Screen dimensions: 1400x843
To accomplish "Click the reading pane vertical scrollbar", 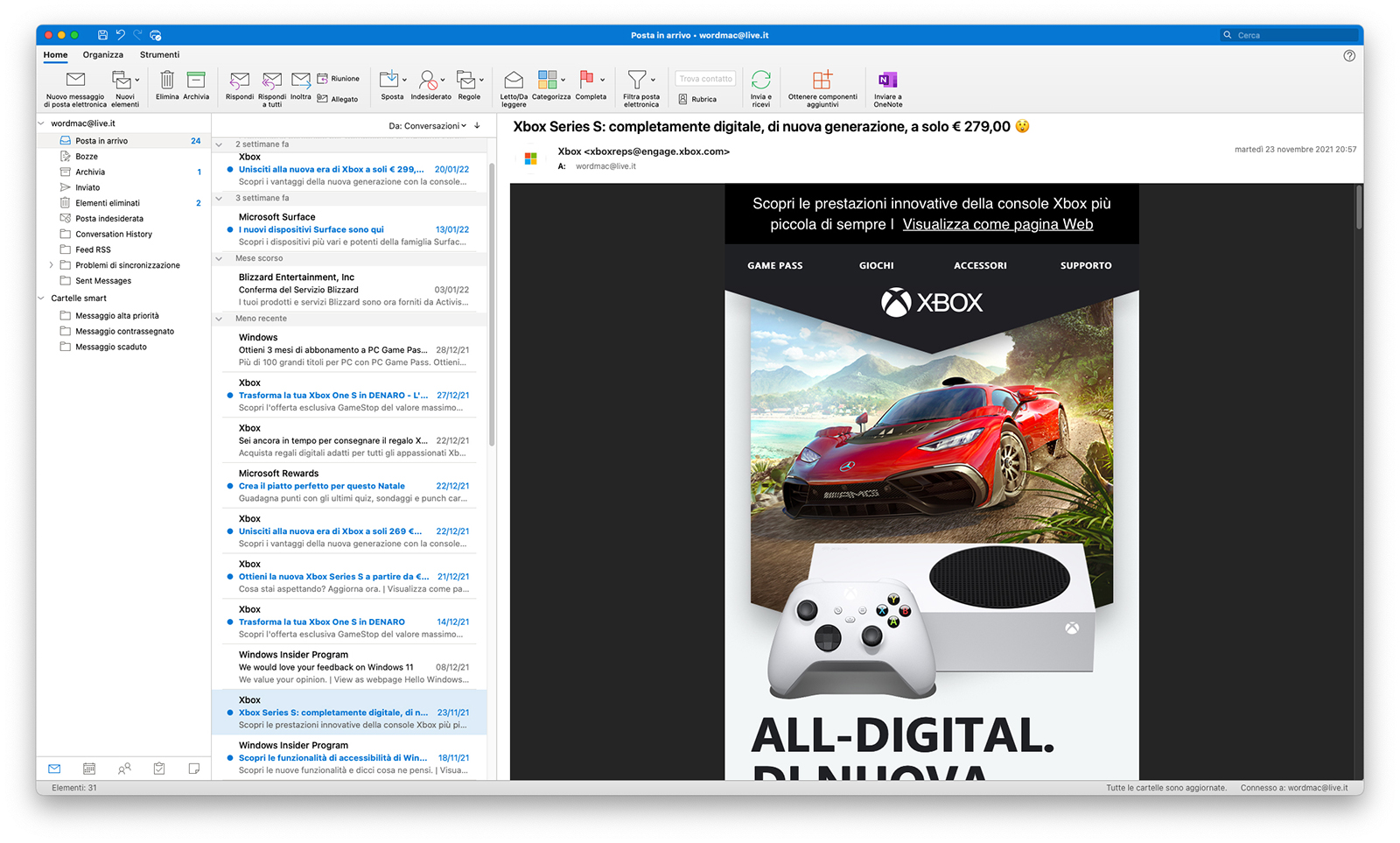I will click(x=1359, y=208).
